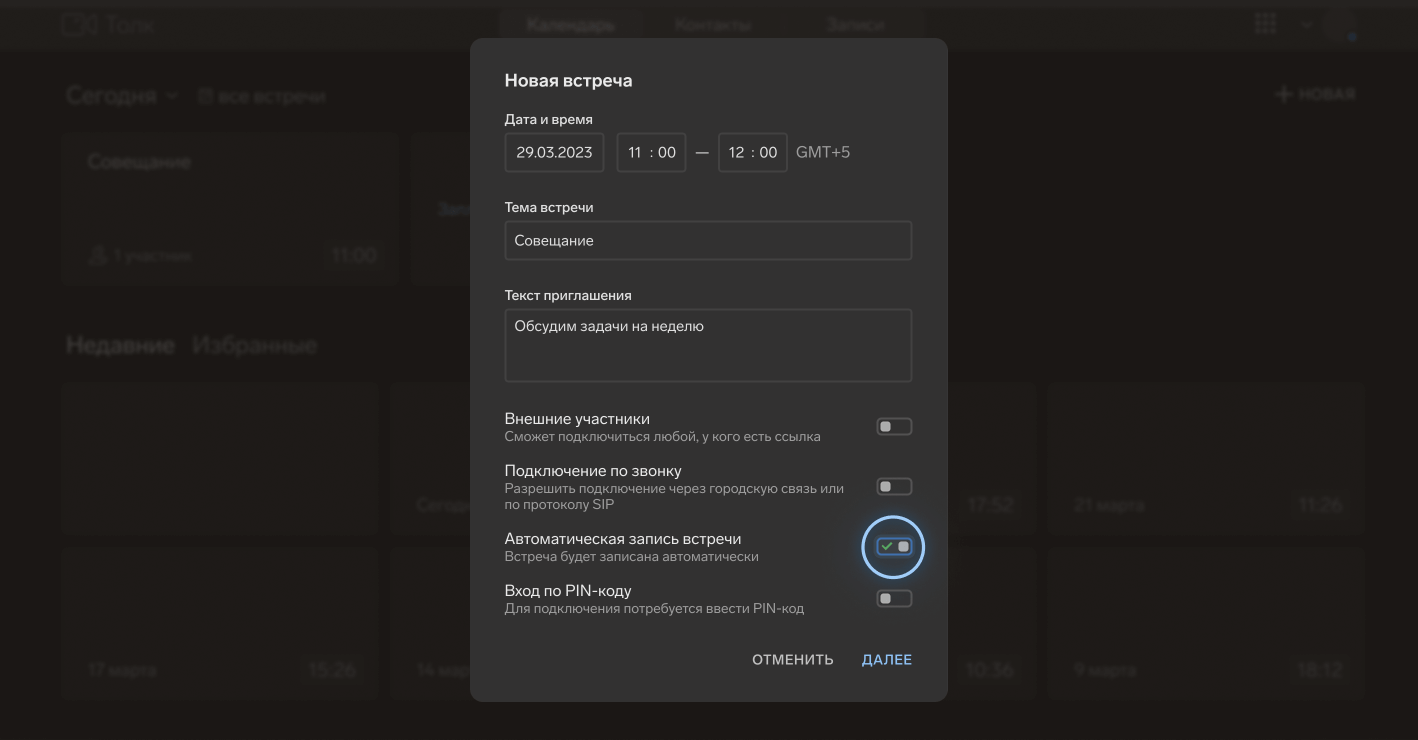Click the date field 29.03.2023

point(554,153)
